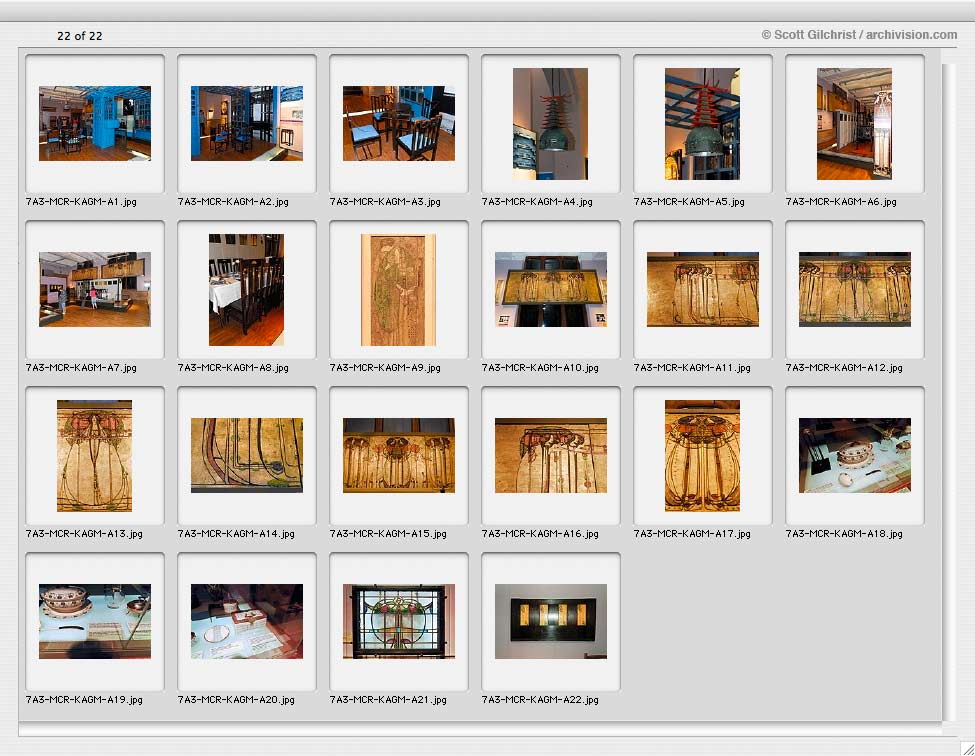Select thumbnail 7A3-MCR-KAGM-A20.jpg
The height and width of the screenshot is (756, 975).
point(247,621)
